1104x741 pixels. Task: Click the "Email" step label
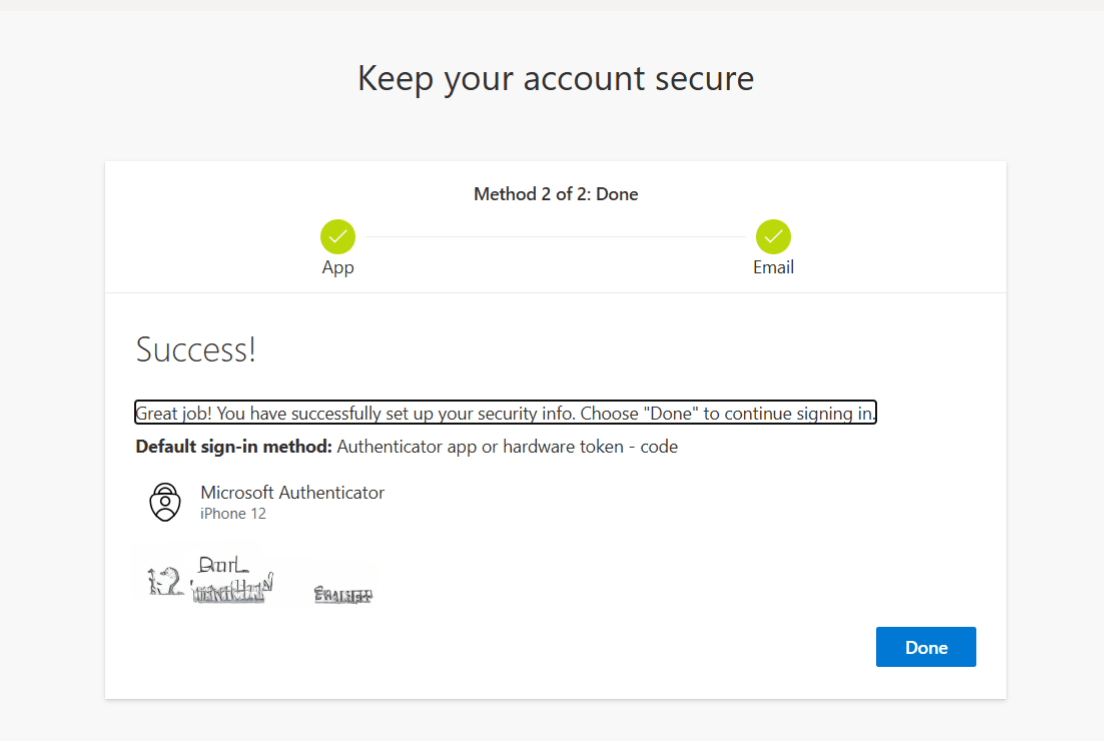[773, 267]
